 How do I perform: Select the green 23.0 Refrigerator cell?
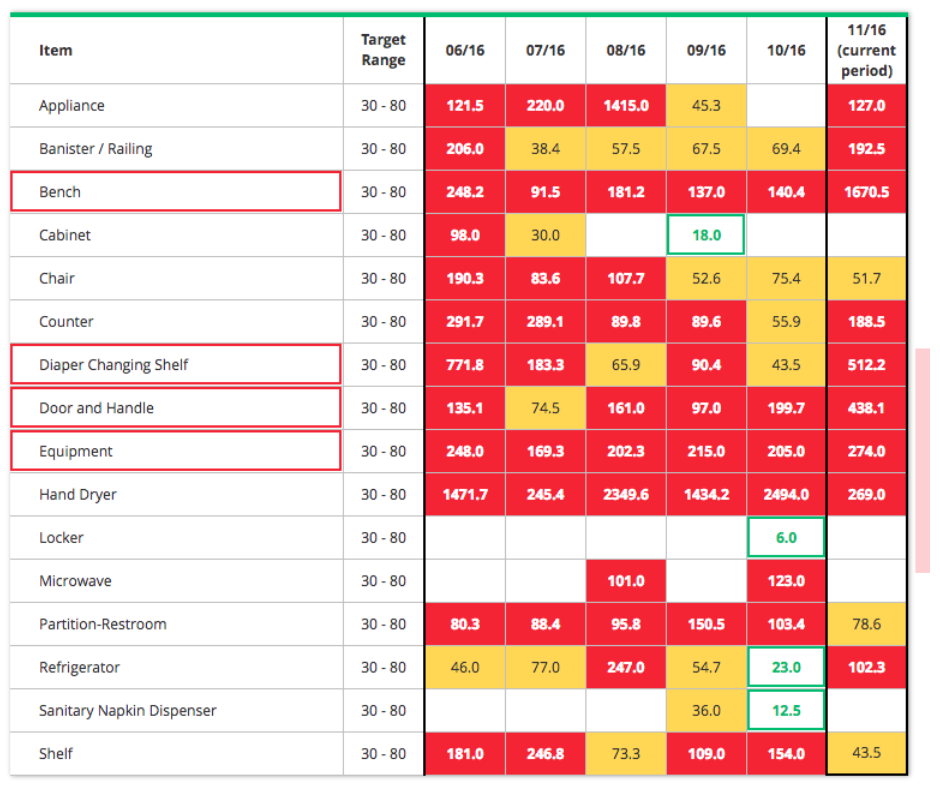click(x=786, y=667)
